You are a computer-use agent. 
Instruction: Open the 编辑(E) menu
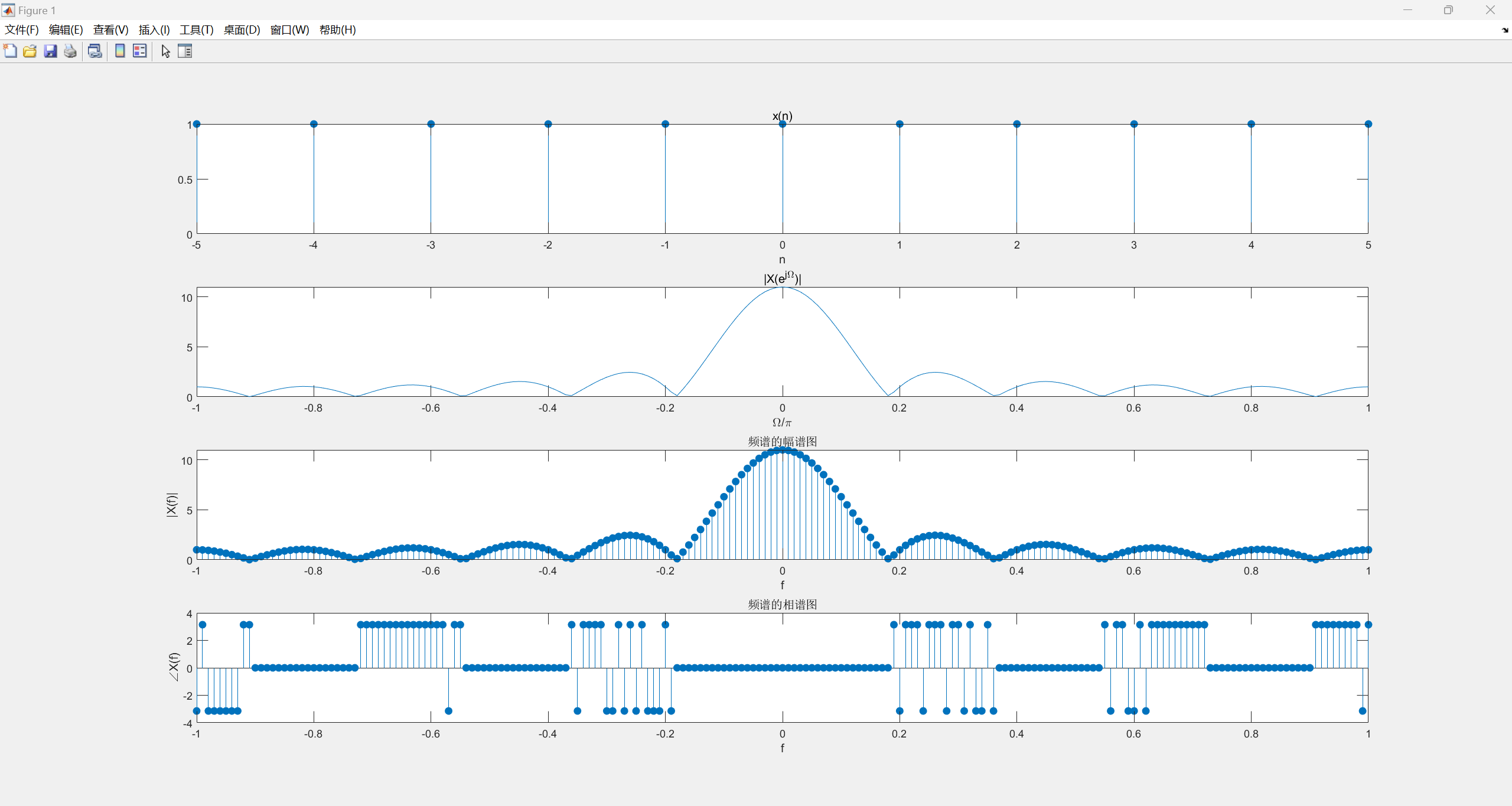pos(66,30)
